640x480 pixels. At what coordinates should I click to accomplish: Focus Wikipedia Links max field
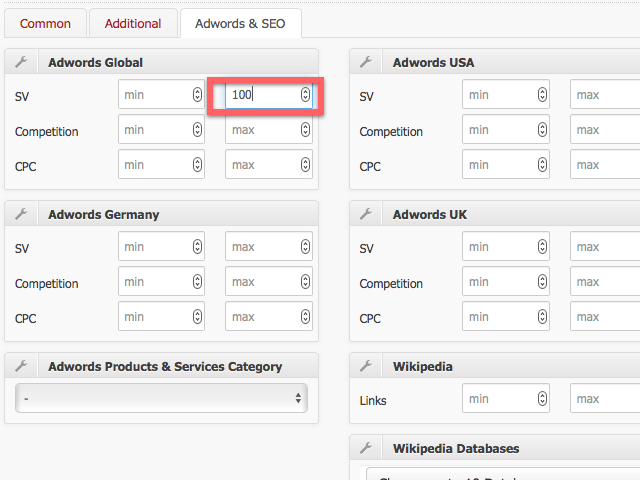(x=605, y=398)
